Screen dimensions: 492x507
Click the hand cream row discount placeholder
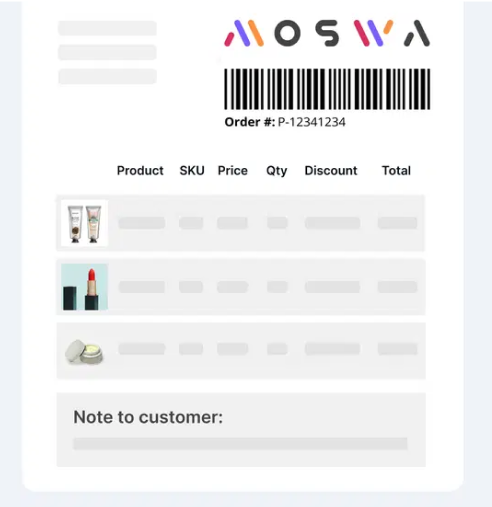[x=332, y=223]
